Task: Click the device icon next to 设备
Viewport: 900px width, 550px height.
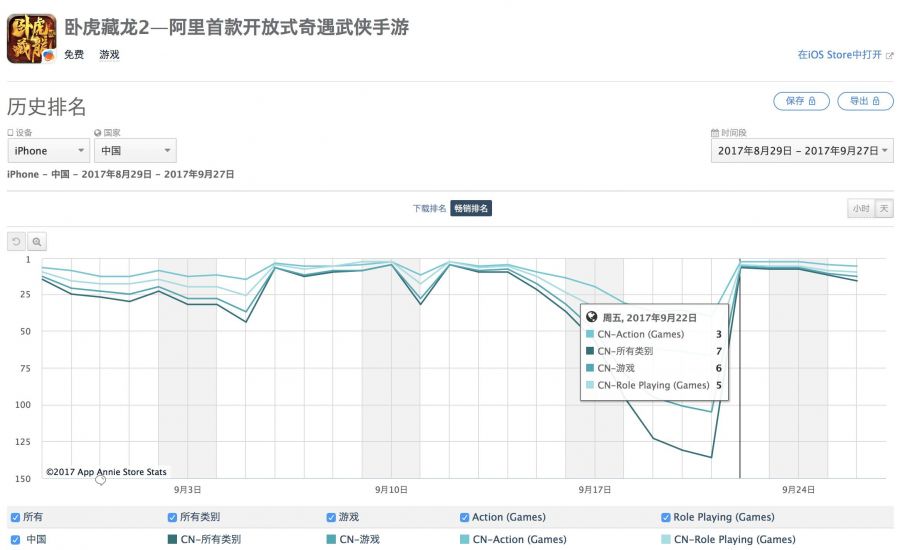Action: click(10, 133)
